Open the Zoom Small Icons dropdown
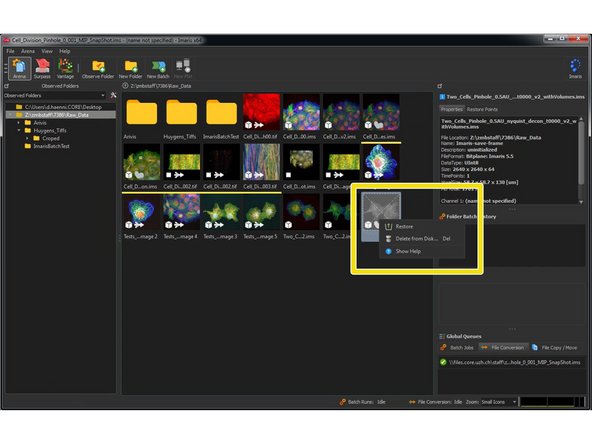Screen dimensions: 592x444 tap(514, 402)
